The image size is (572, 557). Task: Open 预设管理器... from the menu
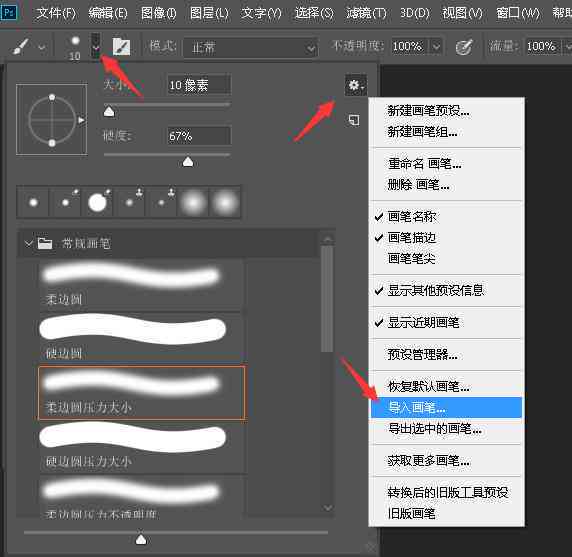447,354
